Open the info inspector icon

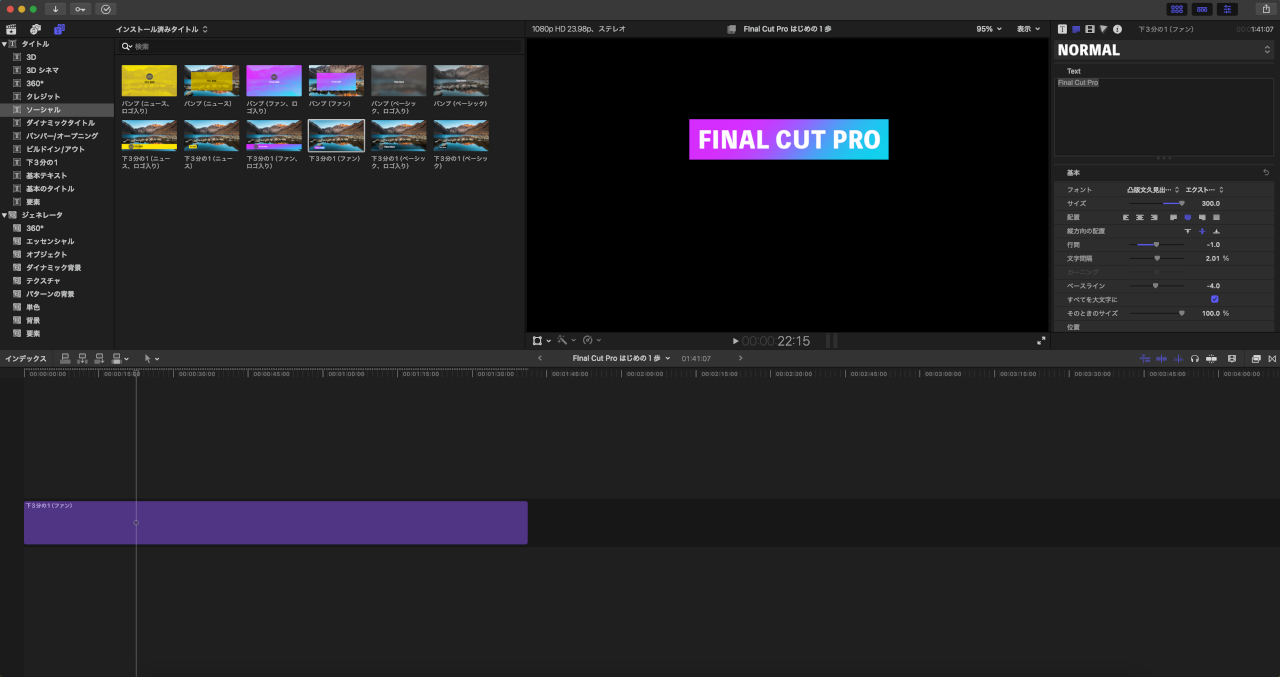point(1117,29)
